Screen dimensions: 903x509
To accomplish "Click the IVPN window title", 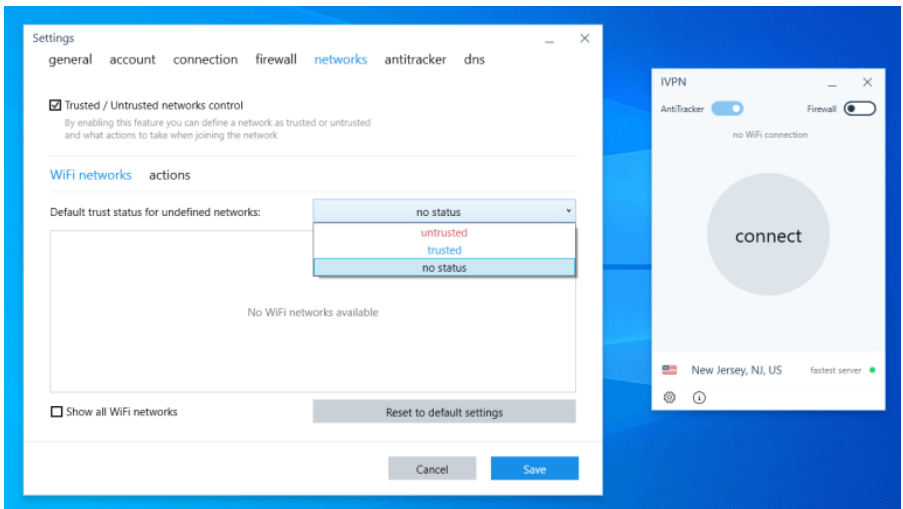I will point(673,82).
